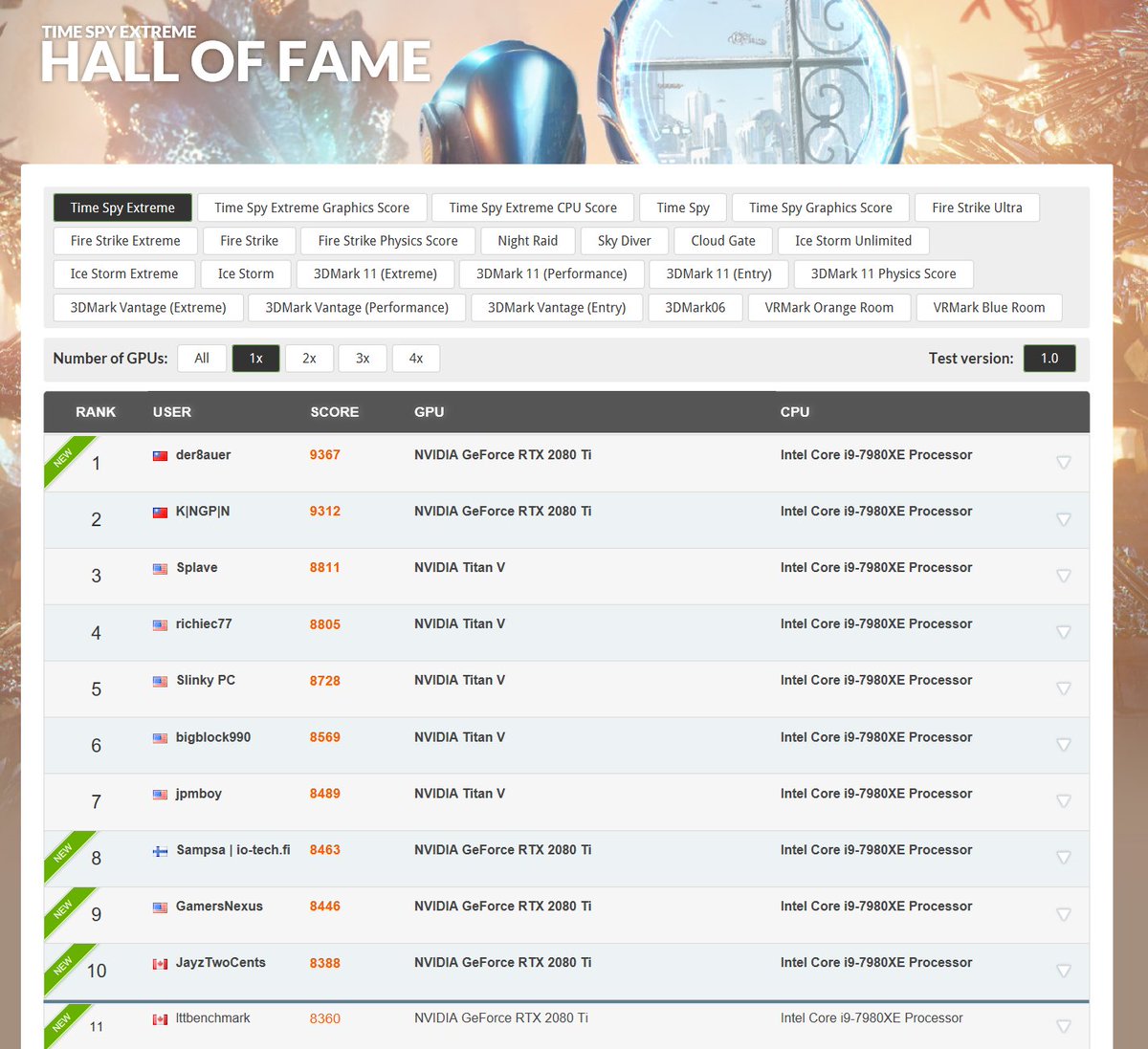The height and width of the screenshot is (1049, 1148).
Task: Click the Finland flag beside Sampsa | io-tech.fi
Action: click(161, 851)
